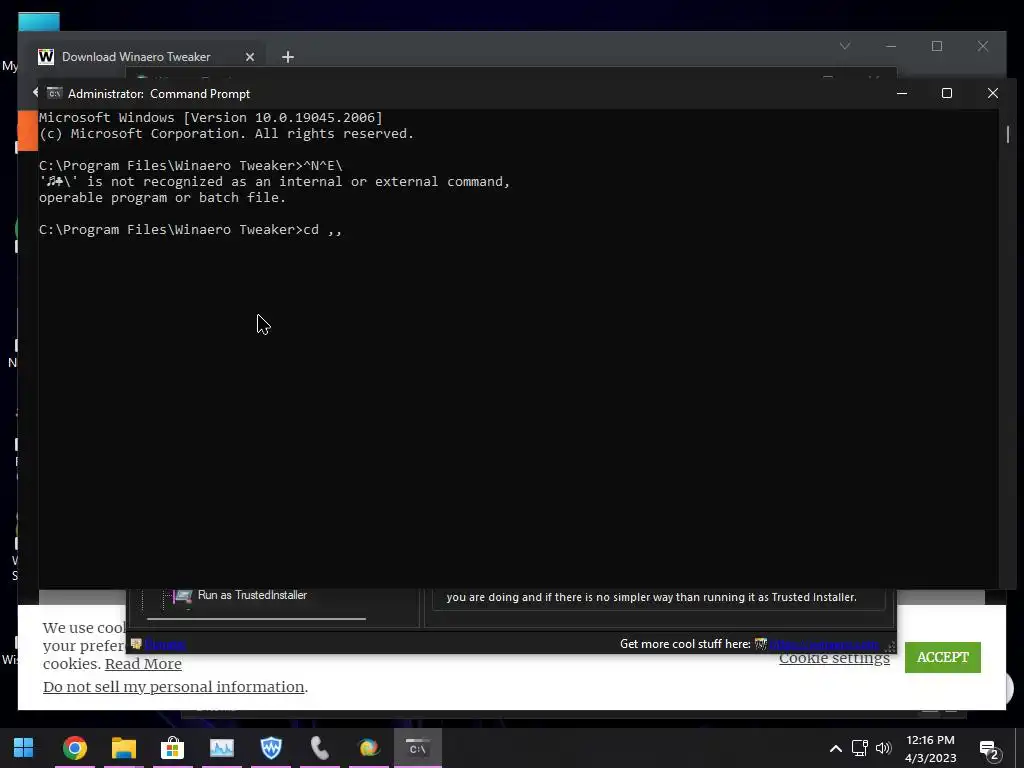
Task: Open a new browser tab
Action: pyautogui.click(x=287, y=57)
